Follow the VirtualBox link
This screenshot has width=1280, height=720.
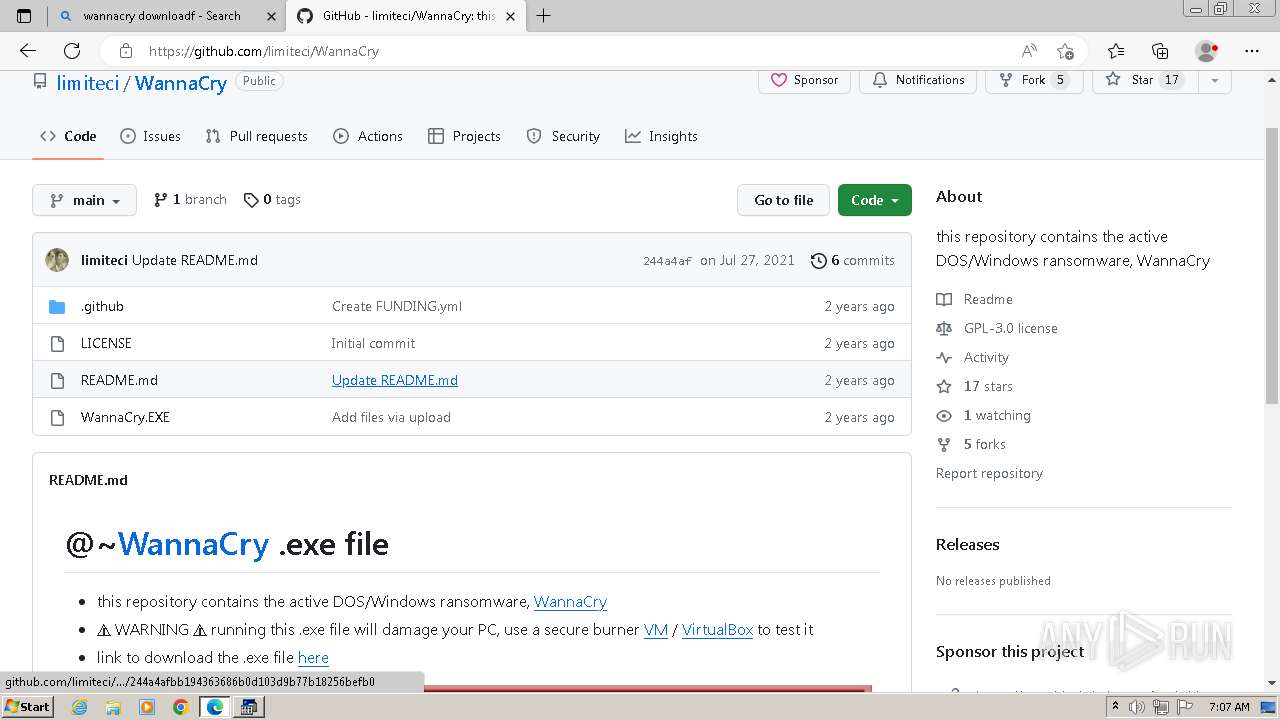coord(717,630)
